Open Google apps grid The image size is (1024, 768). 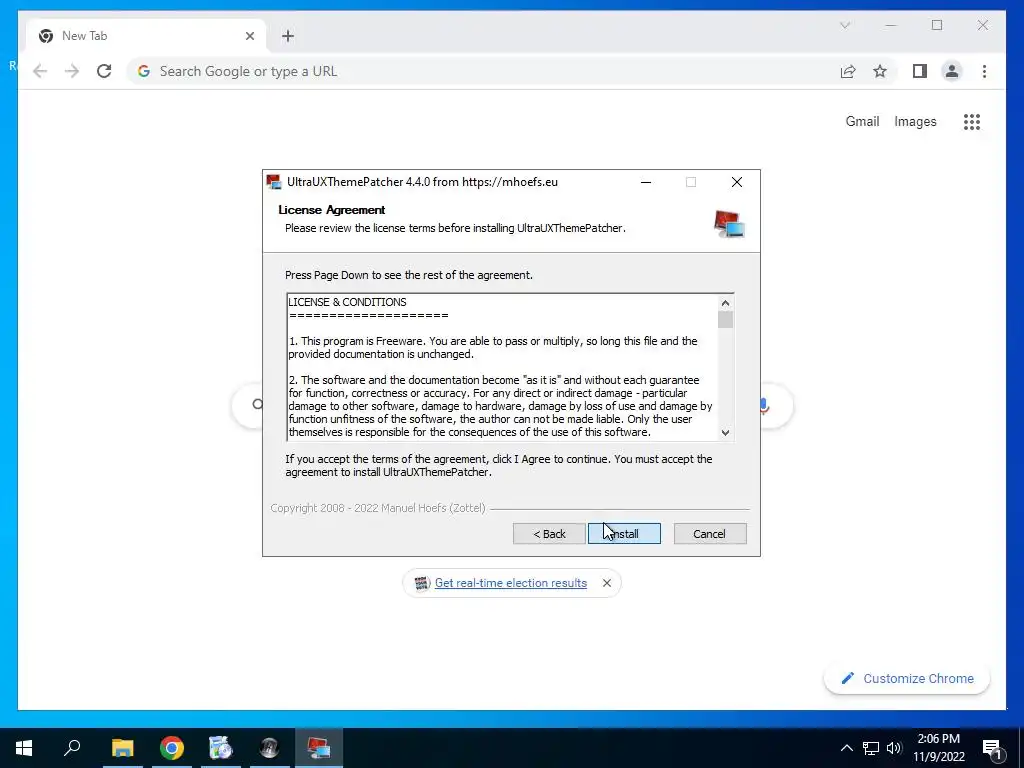point(972,121)
